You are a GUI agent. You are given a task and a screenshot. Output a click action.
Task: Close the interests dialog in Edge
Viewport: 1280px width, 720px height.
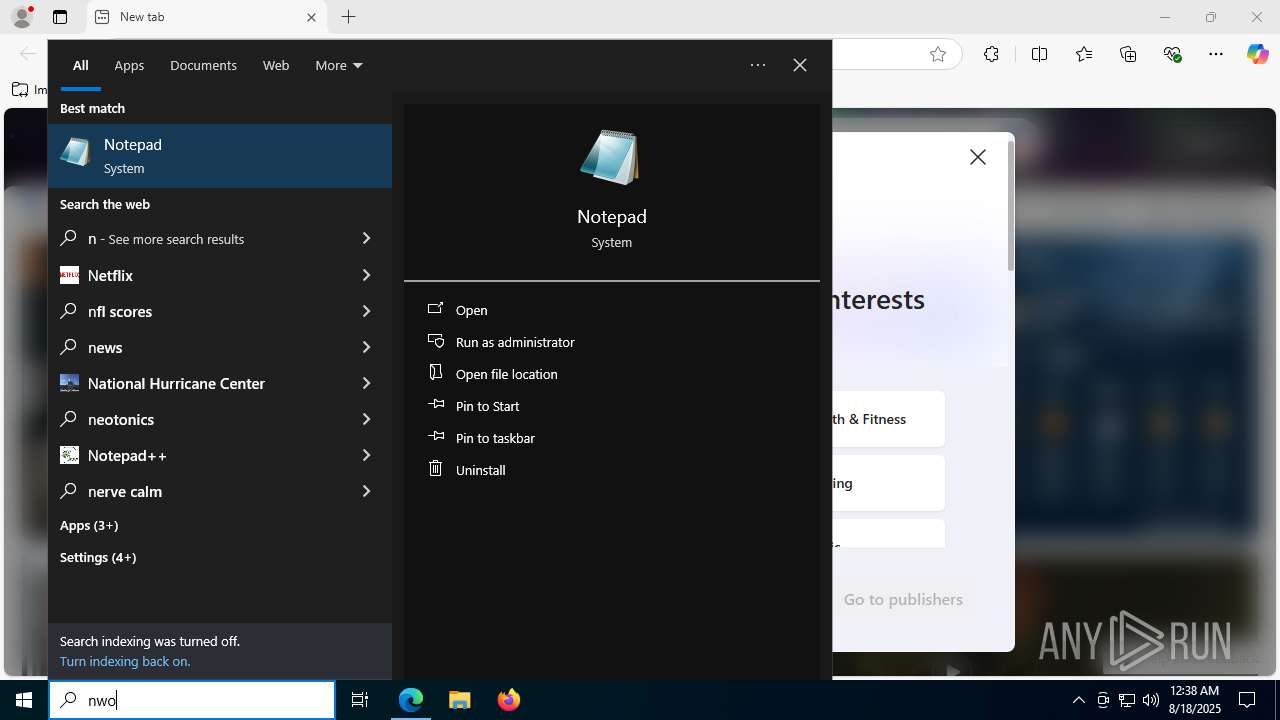[978, 157]
